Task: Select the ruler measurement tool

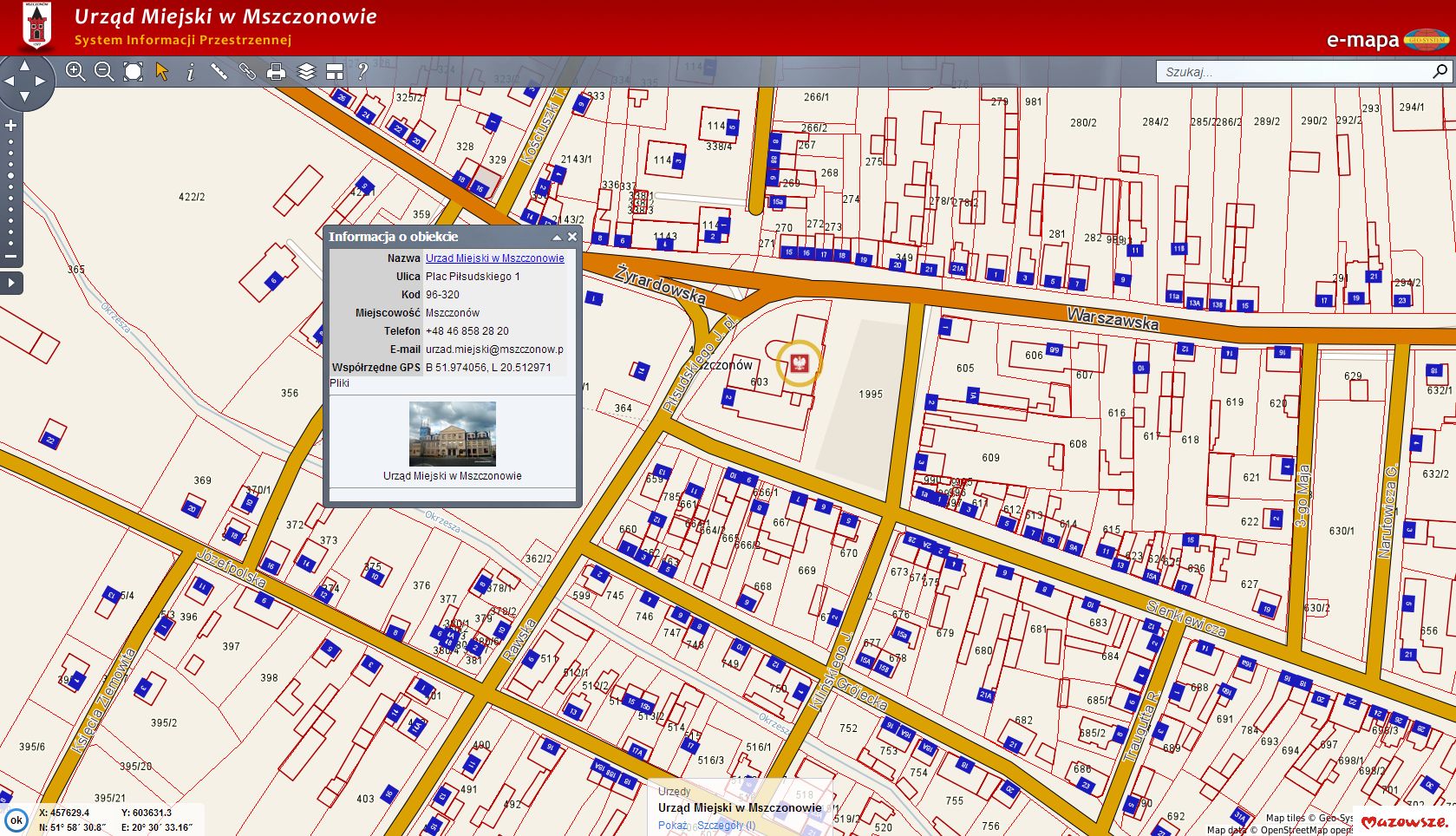Action: (x=219, y=72)
